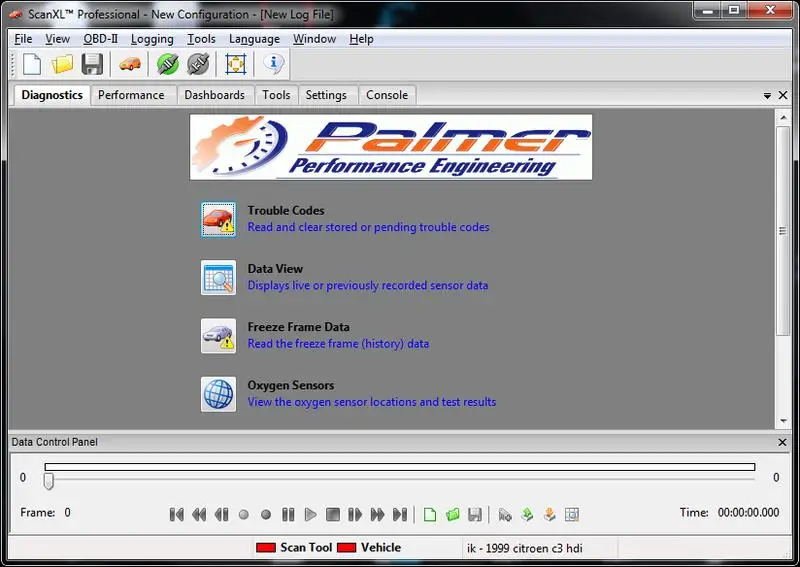Click the orange car vehicle toolbar icon
800x567 pixels.
[x=130, y=64]
